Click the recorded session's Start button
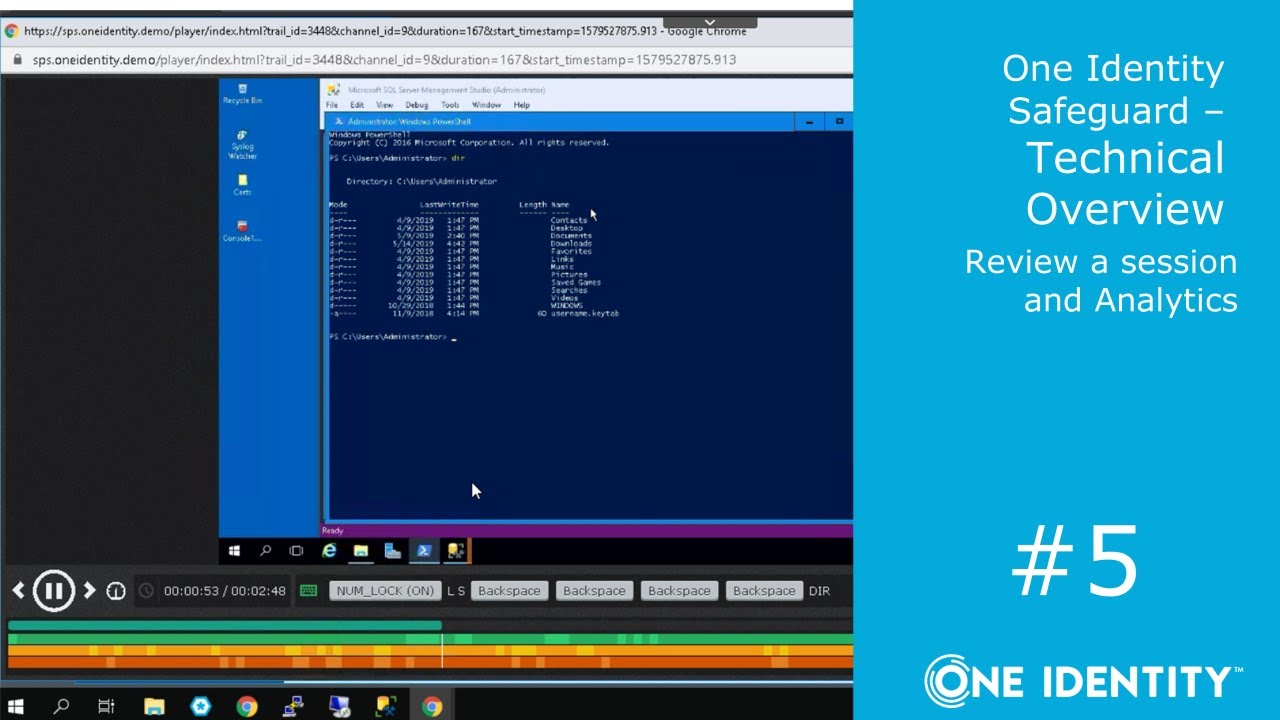This screenshot has width=1280, height=720. [235, 550]
